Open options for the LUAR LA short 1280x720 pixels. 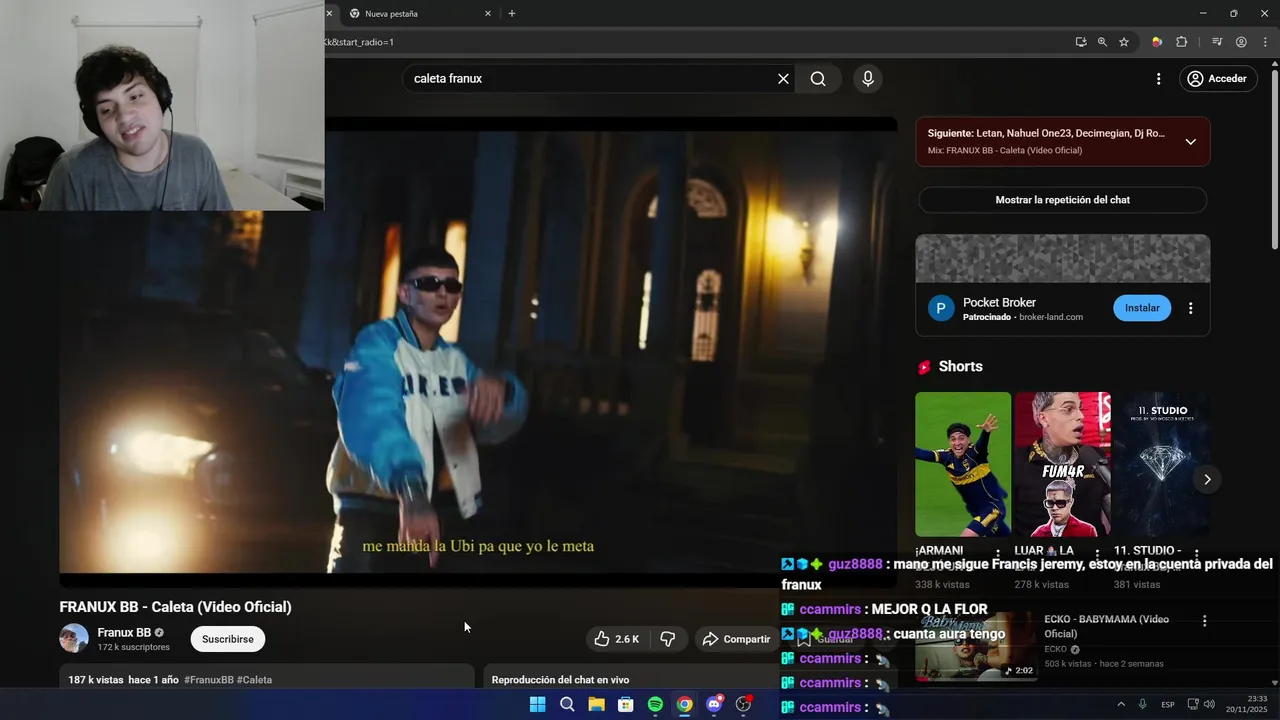[1097, 553]
